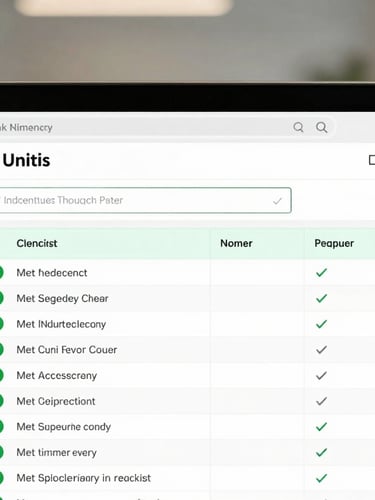Click green status dot beside Met Supeurne condy
Screen dimensions: 375x500
coord(1,427)
